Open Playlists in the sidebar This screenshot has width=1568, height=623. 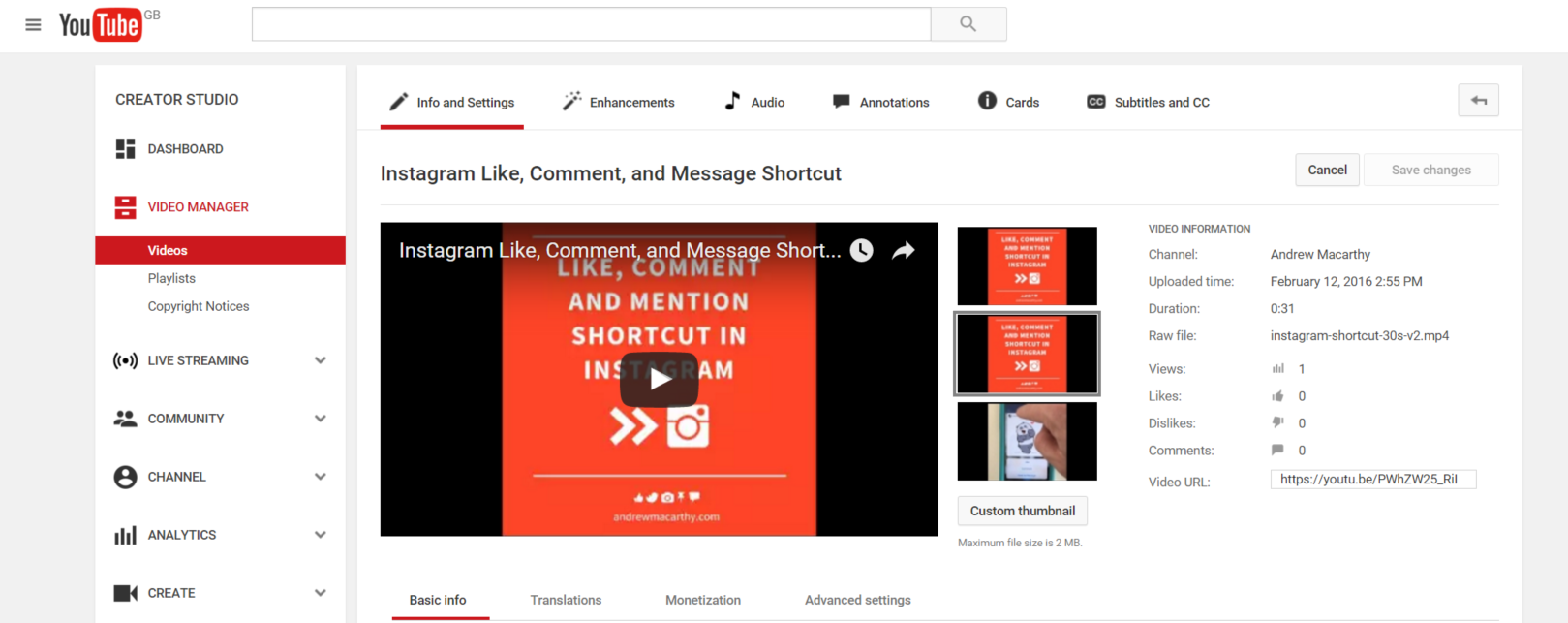click(x=171, y=278)
